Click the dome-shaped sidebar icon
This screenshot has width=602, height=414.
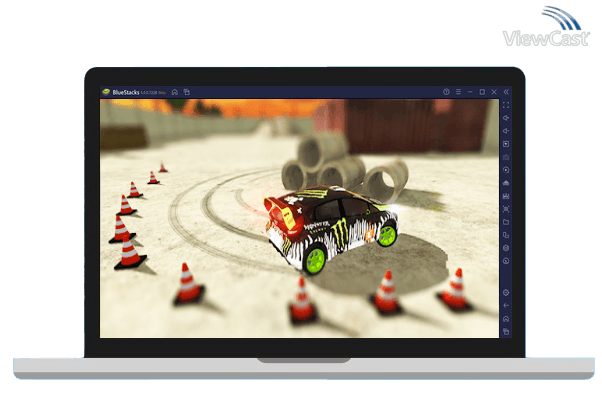[506, 183]
